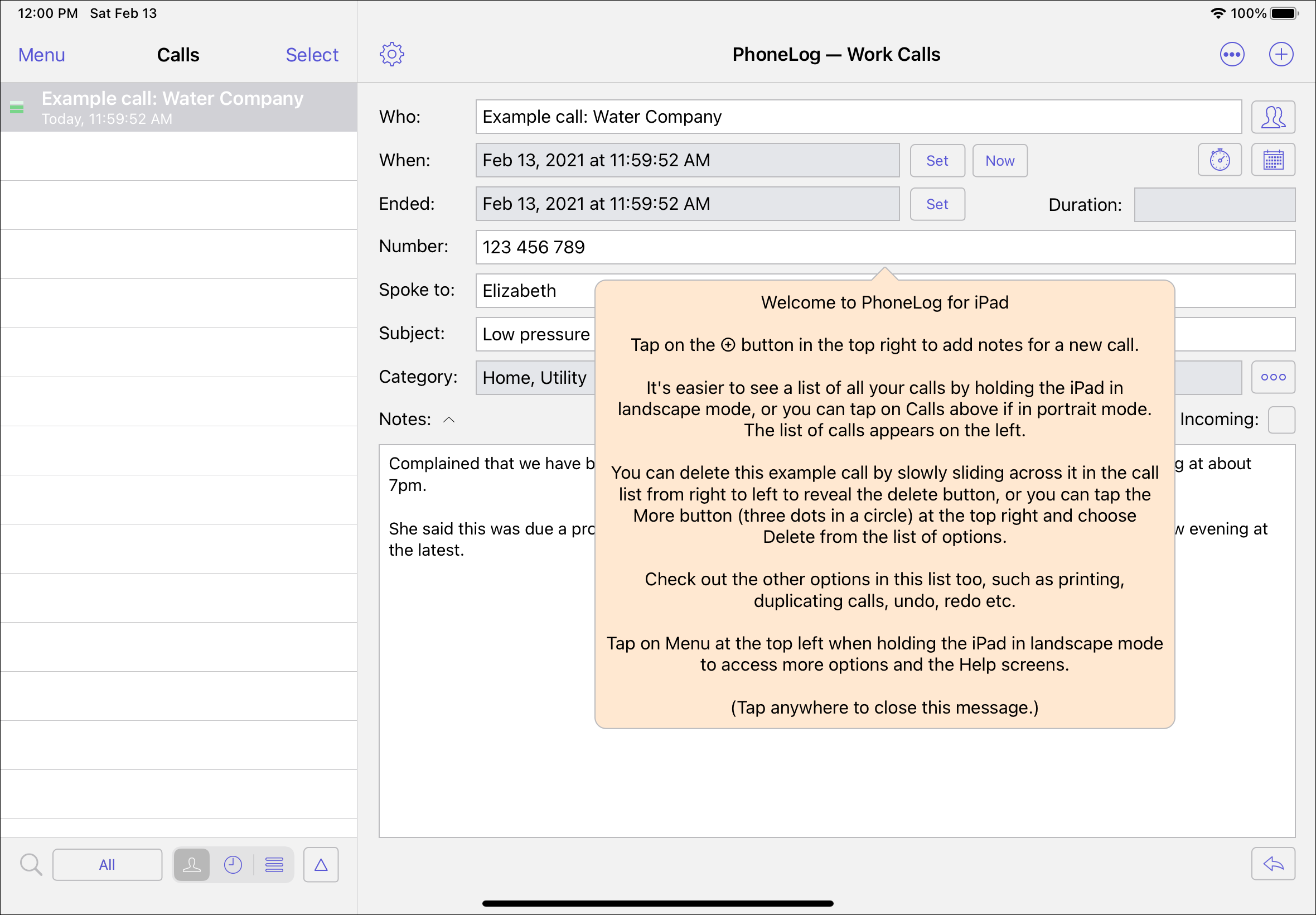Tap the Who input field to edit

(x=859, y=117)
